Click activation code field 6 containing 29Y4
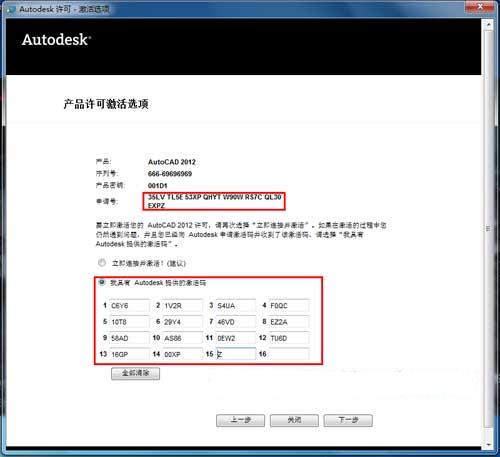The height and width of the screenshot is (457, 500). point(183,322)
